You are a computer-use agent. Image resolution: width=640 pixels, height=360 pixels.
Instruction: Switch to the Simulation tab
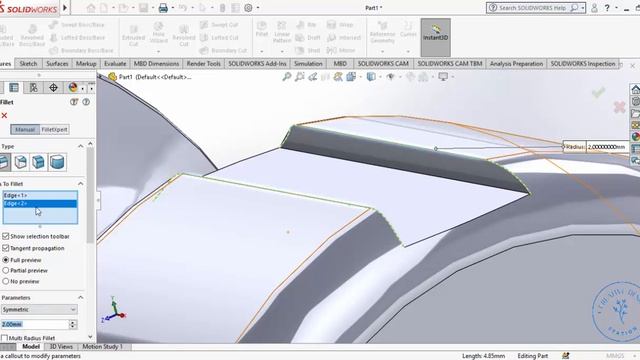click(x=308, y=64)
